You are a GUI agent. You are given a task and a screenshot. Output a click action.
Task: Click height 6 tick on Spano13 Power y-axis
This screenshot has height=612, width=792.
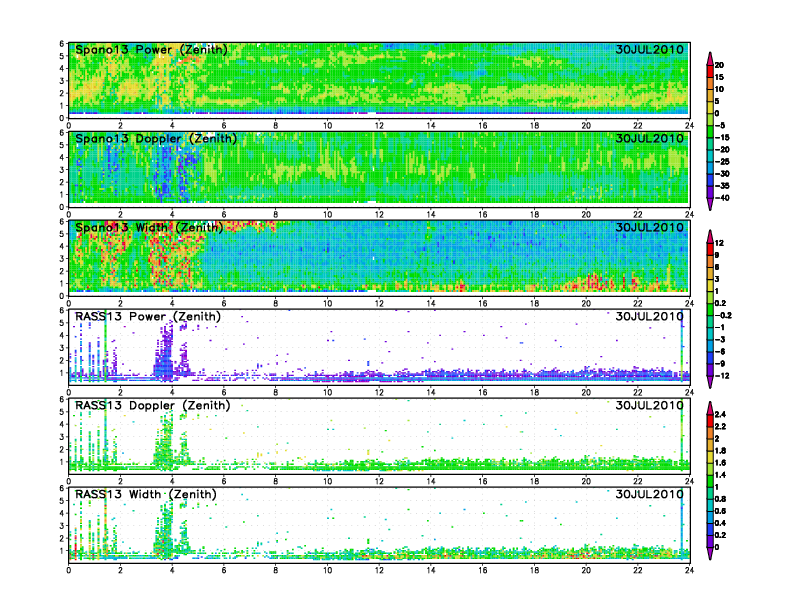pyautogui.click(x=62, y=43)
